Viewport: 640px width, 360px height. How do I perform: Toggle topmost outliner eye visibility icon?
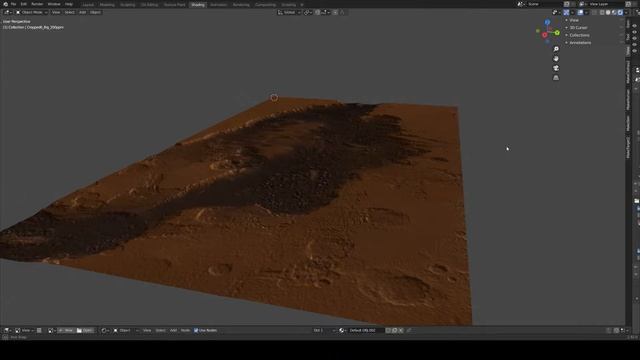pos(634,26)
